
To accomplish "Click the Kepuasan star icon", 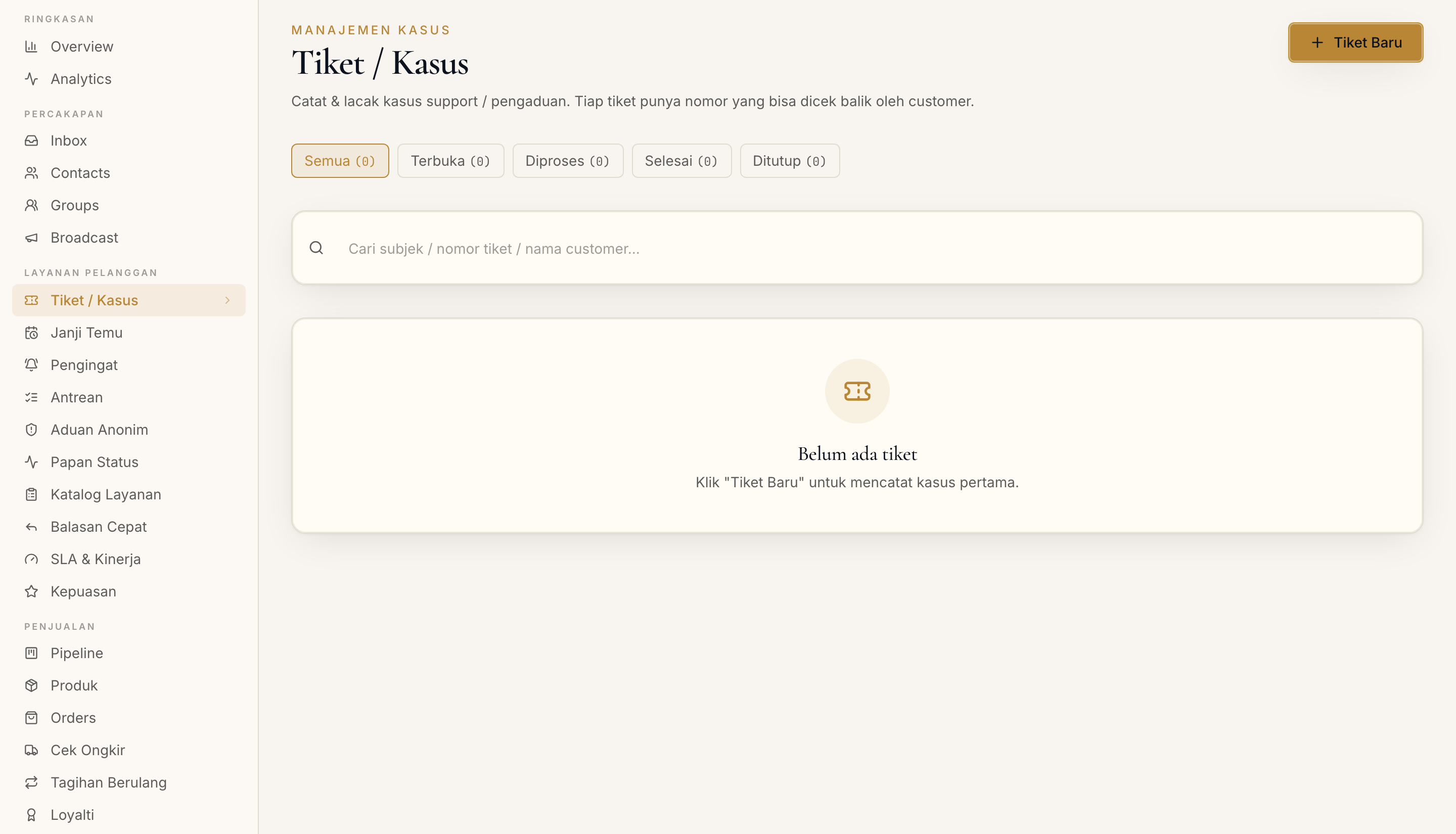I will click(x=31, y=592).
